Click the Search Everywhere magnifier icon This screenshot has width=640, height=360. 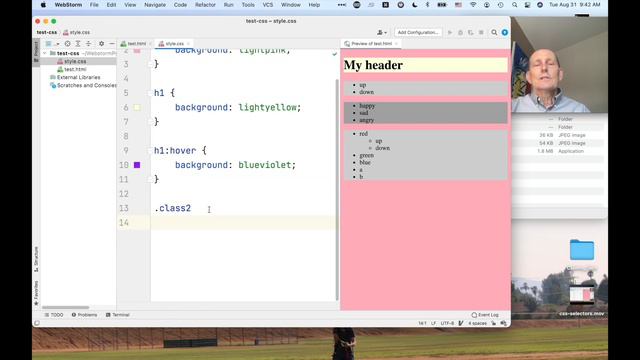[494, 32]
